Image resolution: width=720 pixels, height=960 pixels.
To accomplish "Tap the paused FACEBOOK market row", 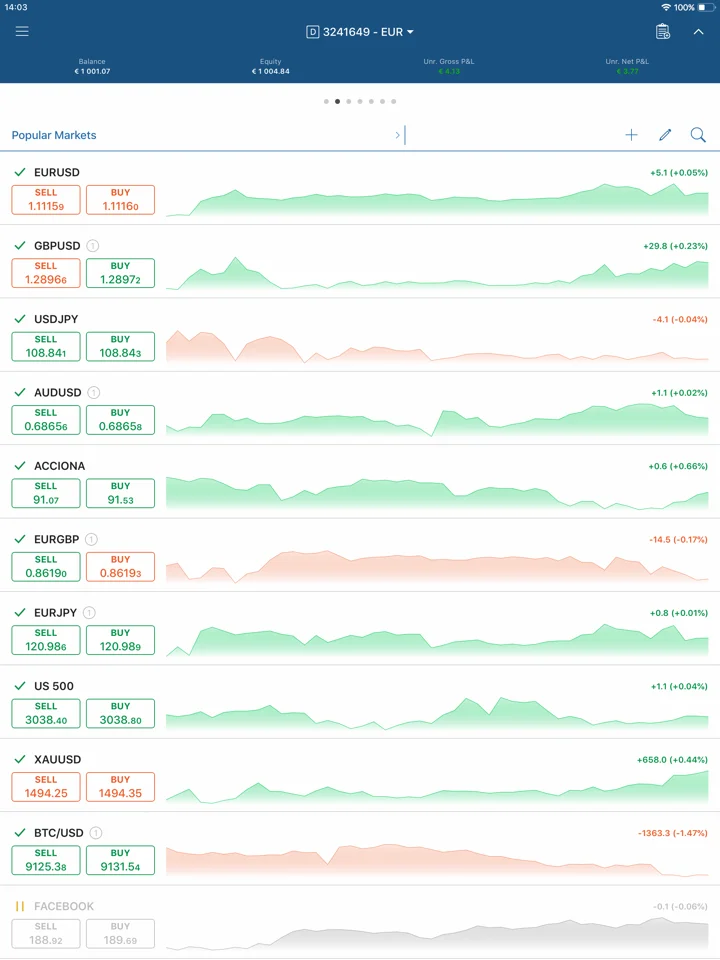I will coord(360,923).
